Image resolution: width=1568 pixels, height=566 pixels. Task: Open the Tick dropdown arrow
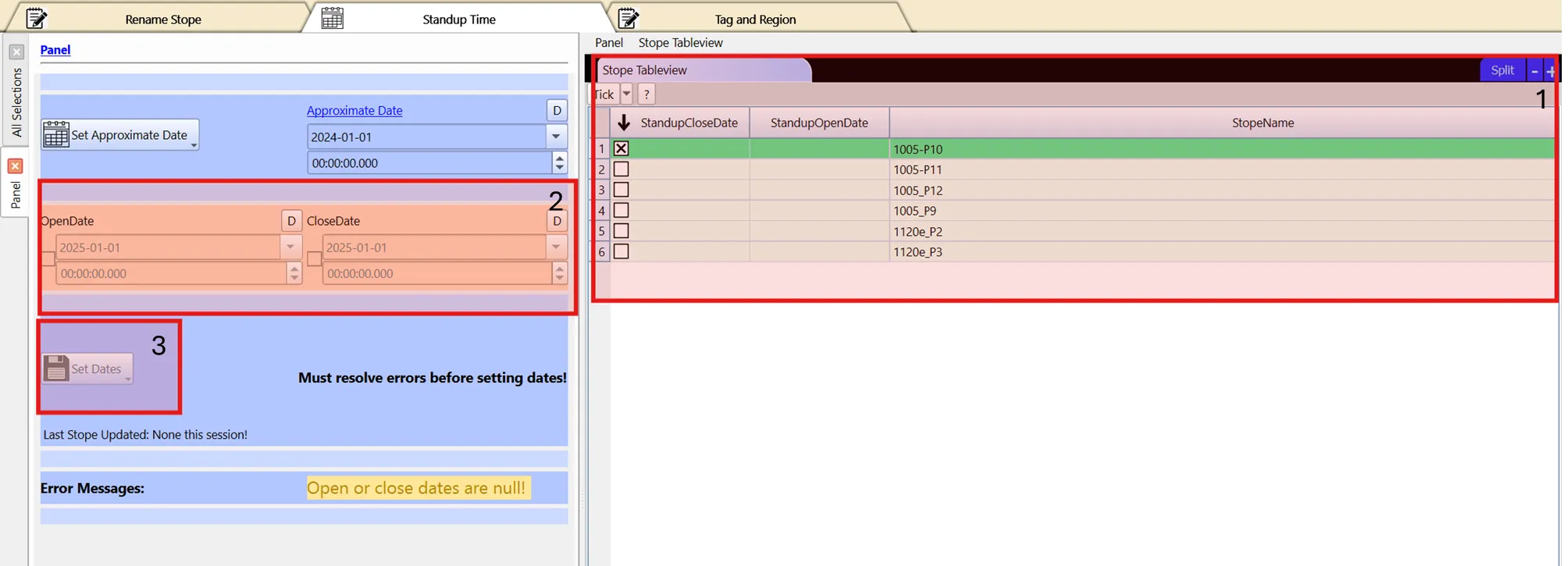click(x=626, y=94)
